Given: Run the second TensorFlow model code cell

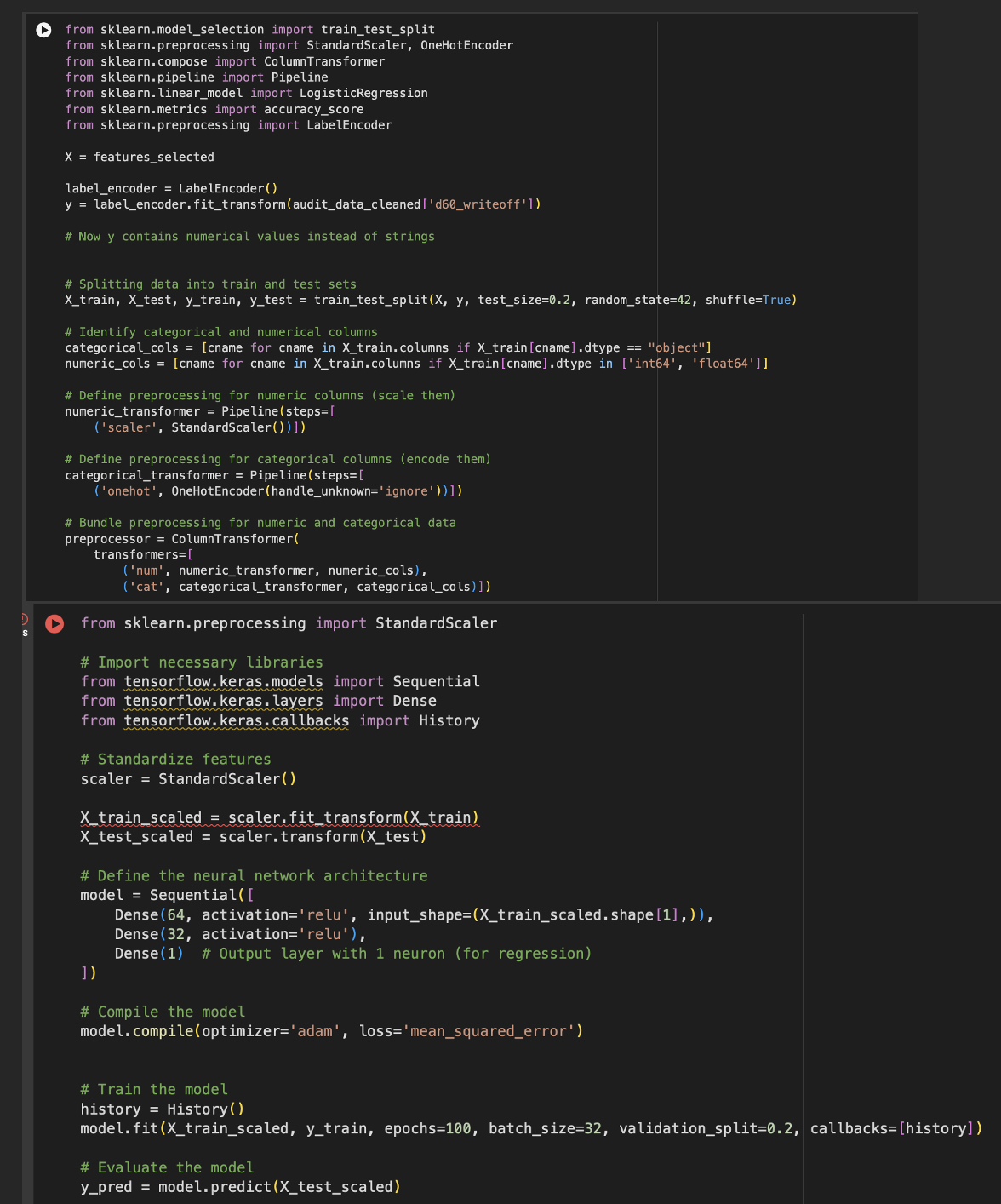Looking at the screenshot, I should point(54,622).
